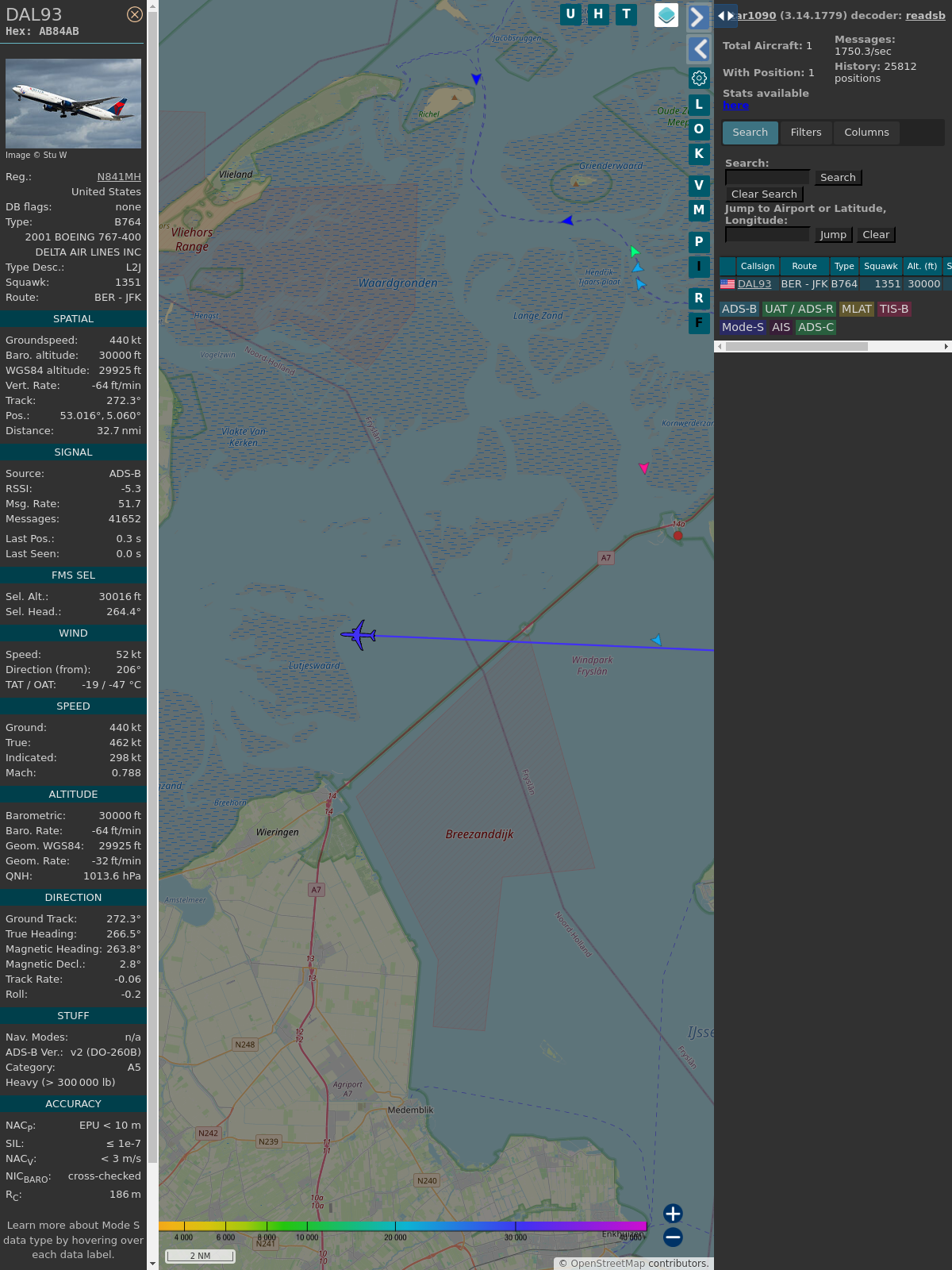The width and height of the screenshot is (952, 1270).
Task: Toggle the R map option
Action: (699, 298)
